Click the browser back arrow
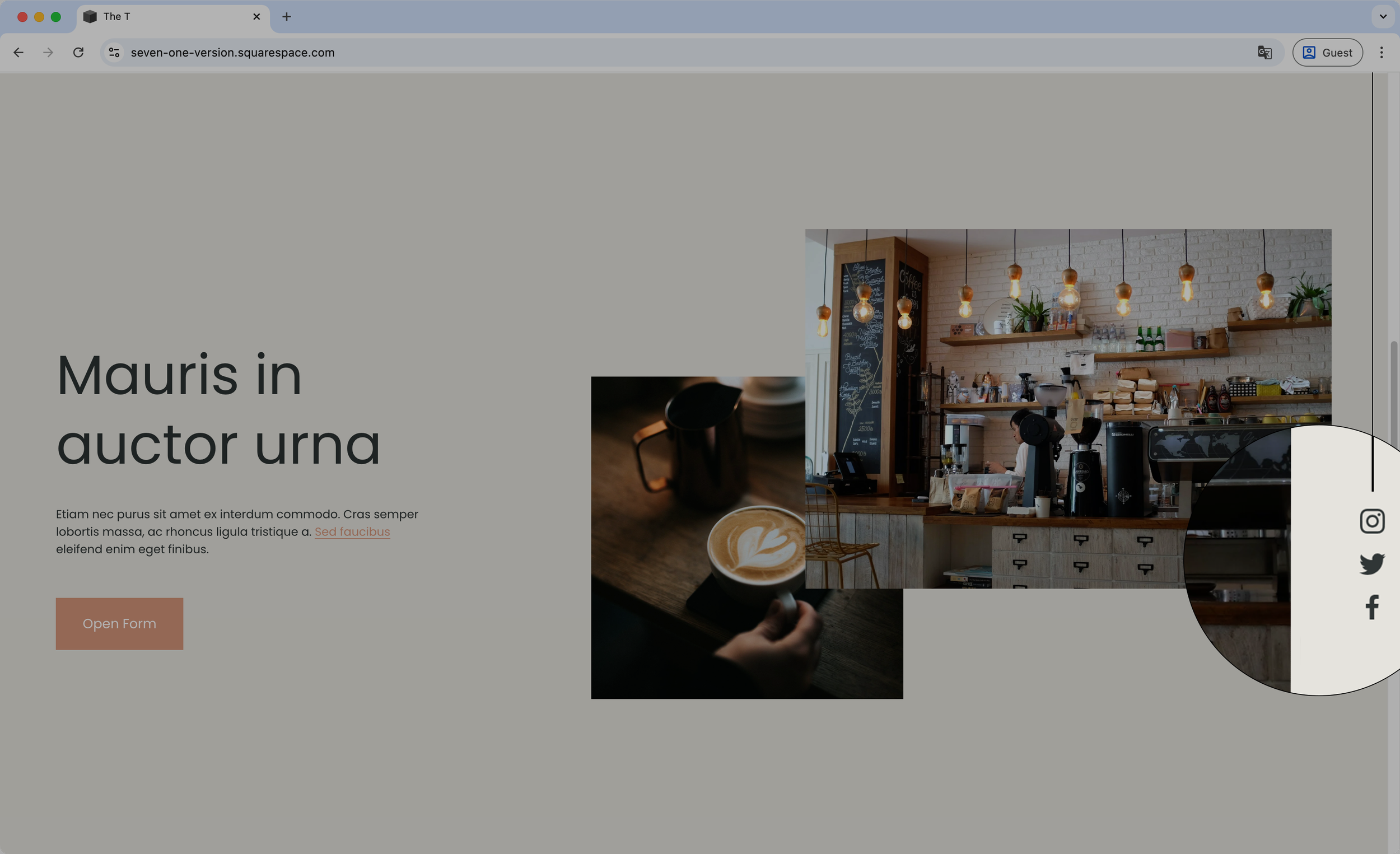The image size is (1400, 854). 18,52
